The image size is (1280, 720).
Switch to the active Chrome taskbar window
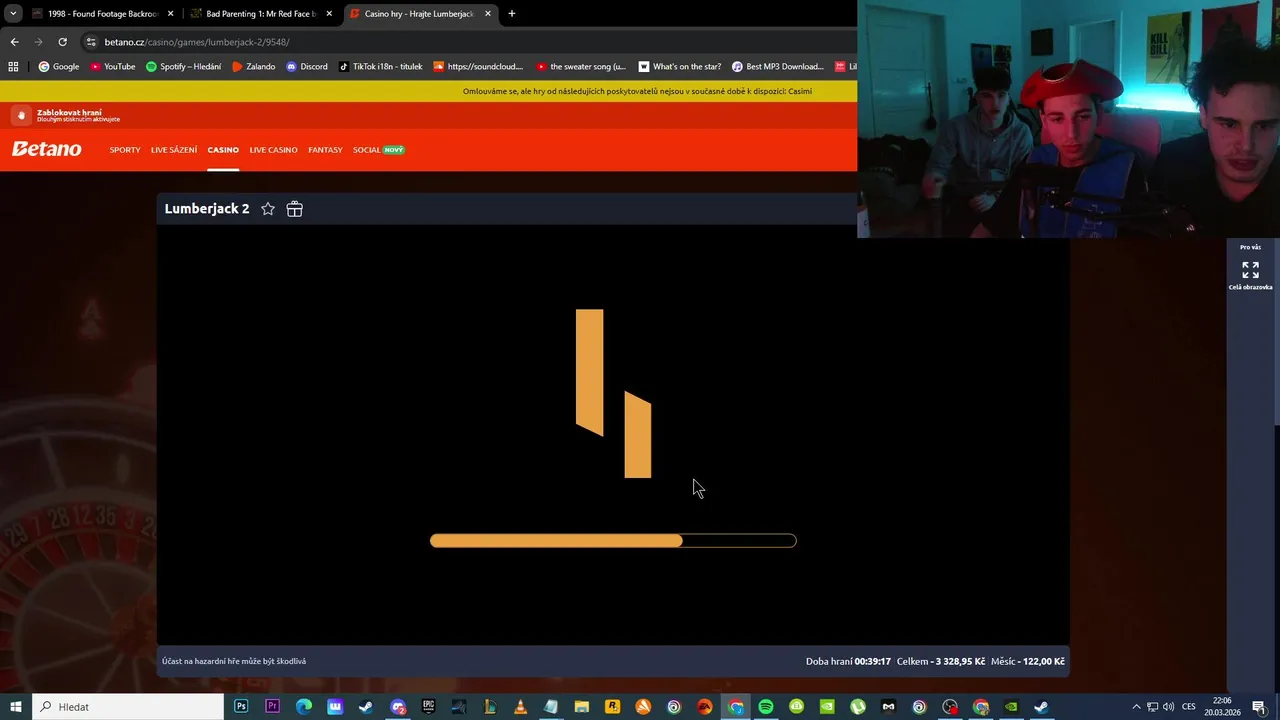click(736, 707)
